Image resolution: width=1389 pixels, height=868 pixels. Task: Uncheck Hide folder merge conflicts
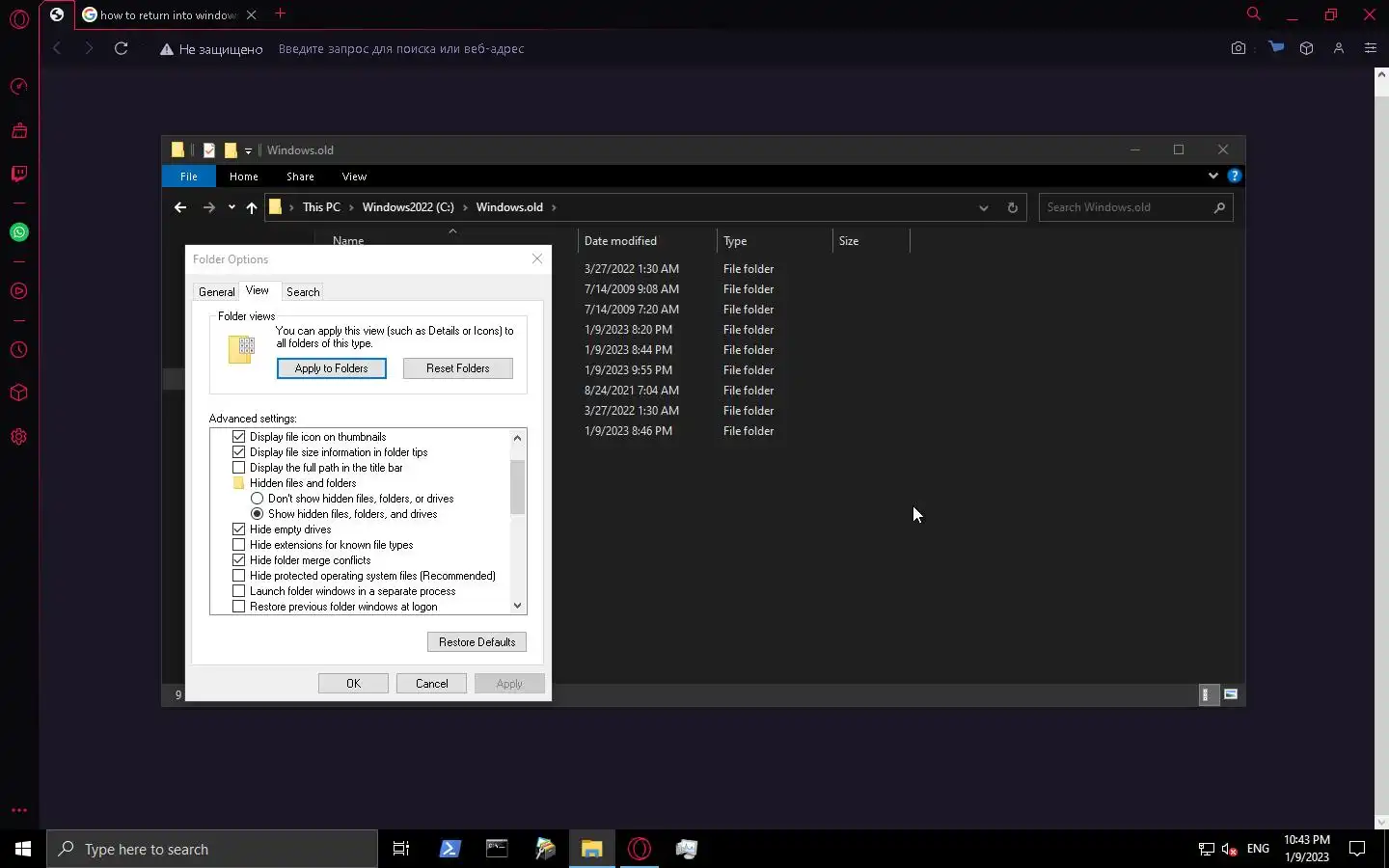coord(239,560)
